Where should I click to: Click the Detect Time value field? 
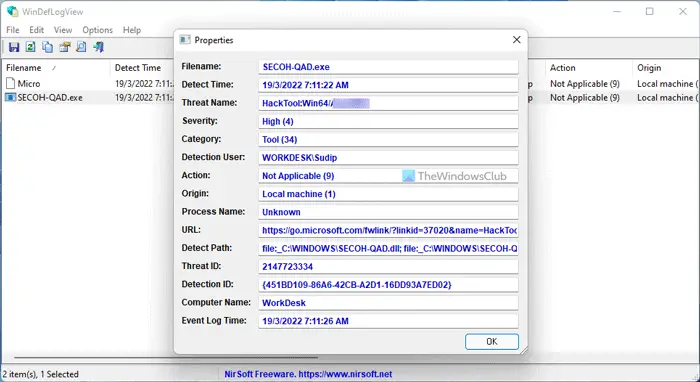(388, 85)
